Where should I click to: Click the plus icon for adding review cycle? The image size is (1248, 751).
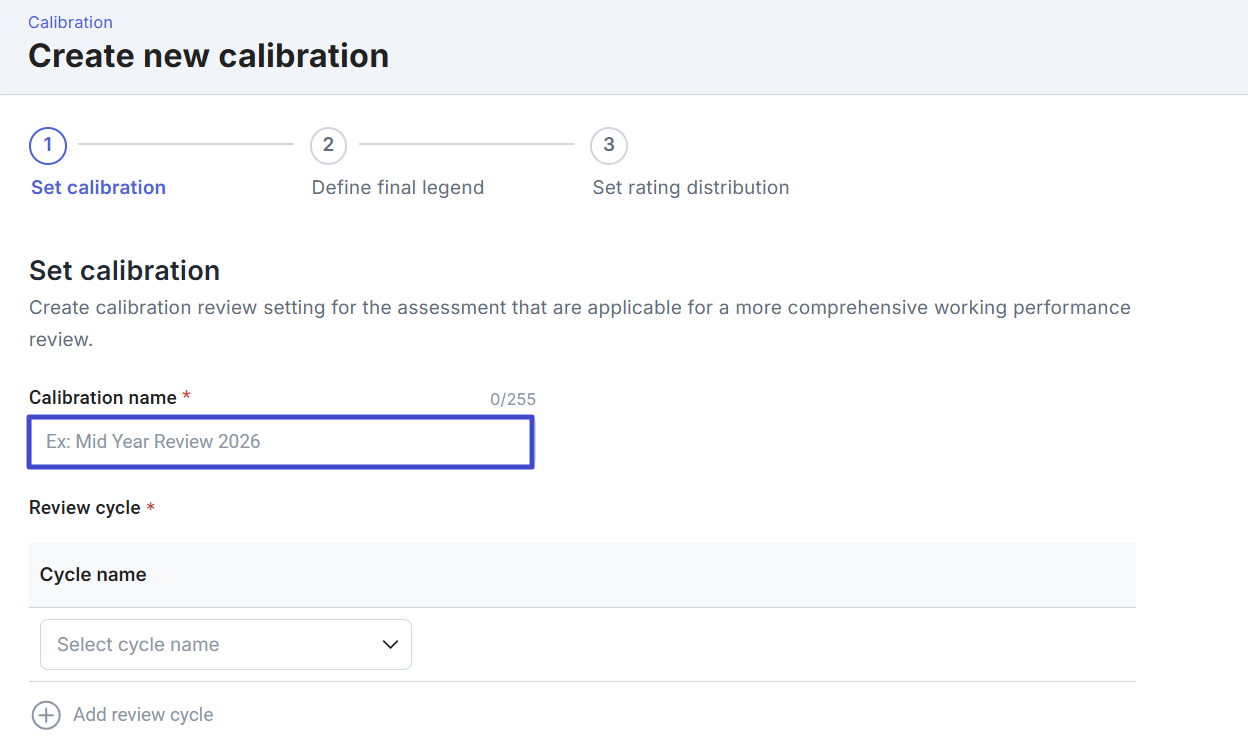(46, 715)
